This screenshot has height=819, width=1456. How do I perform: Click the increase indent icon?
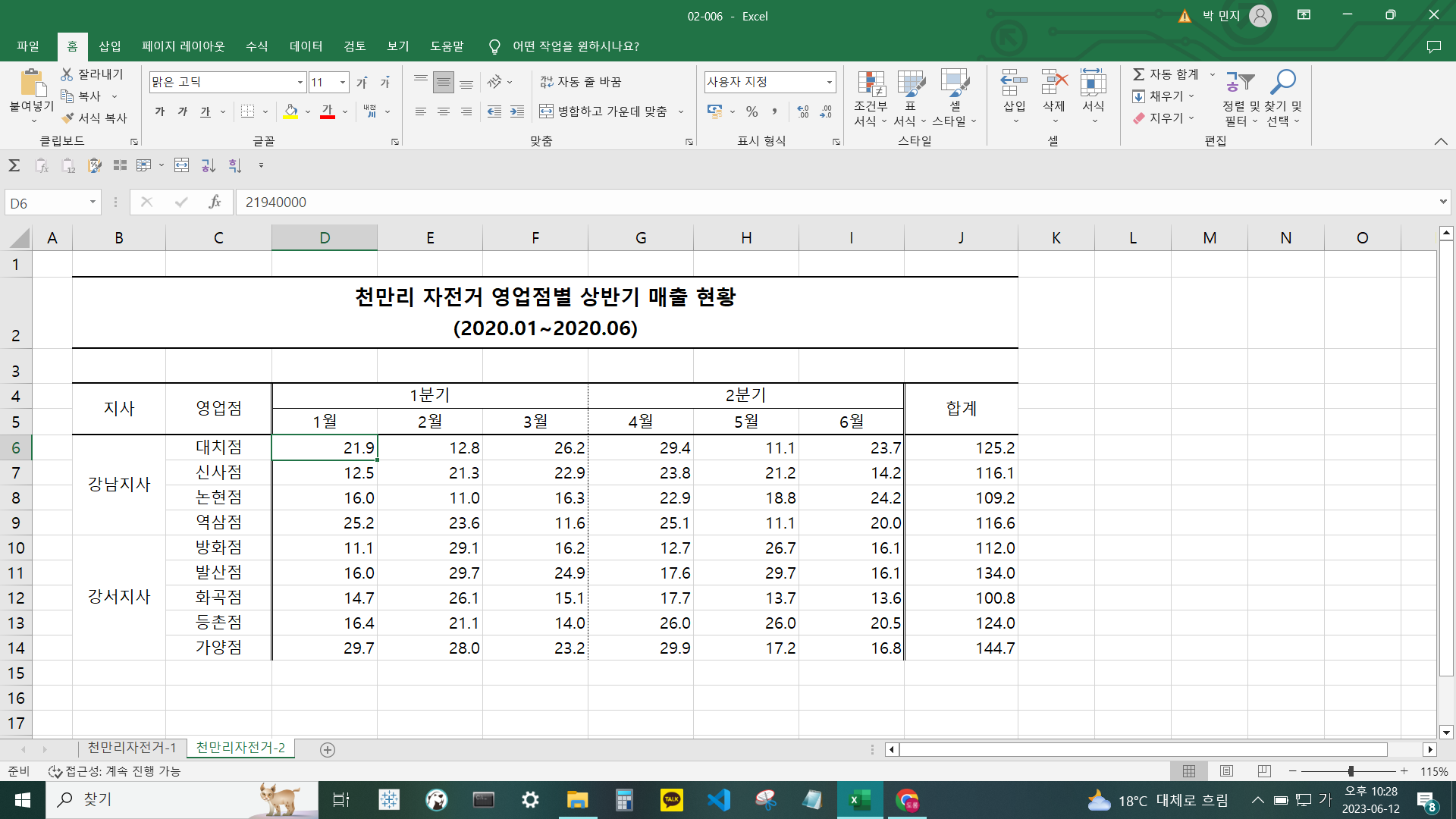(x=517, y=111)
